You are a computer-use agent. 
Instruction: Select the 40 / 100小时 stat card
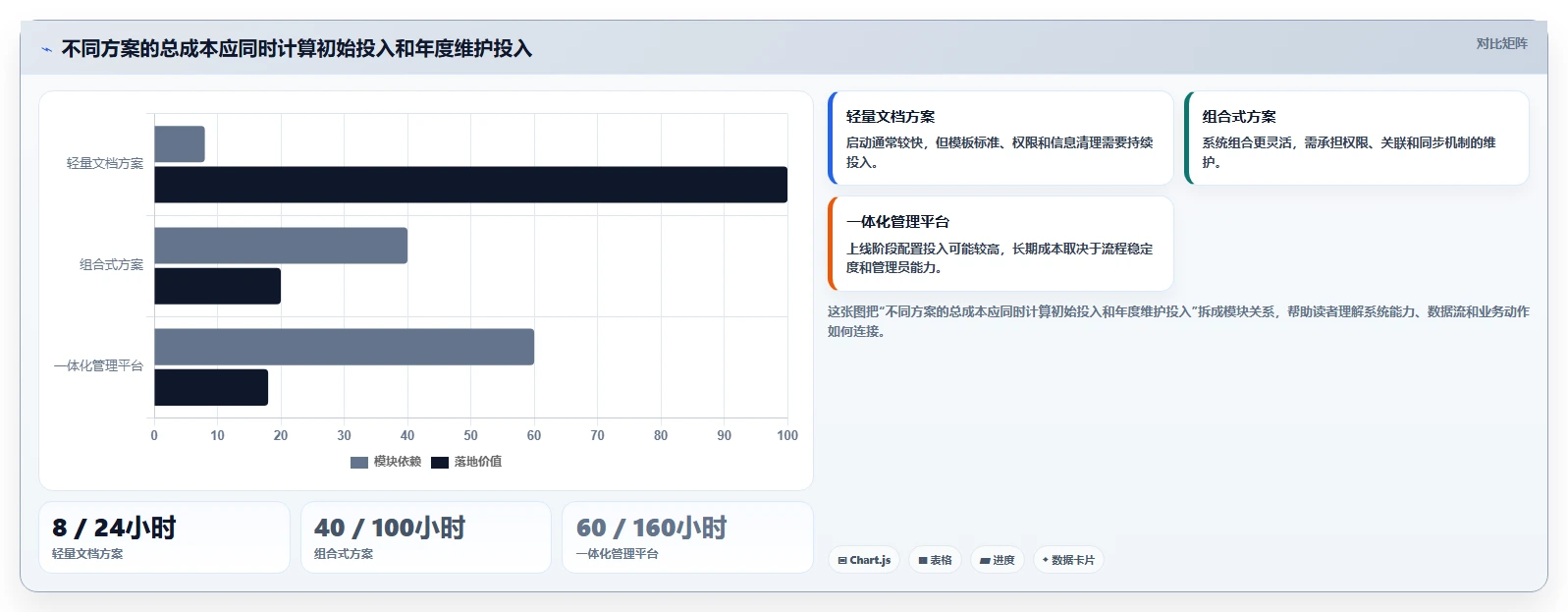426,537
